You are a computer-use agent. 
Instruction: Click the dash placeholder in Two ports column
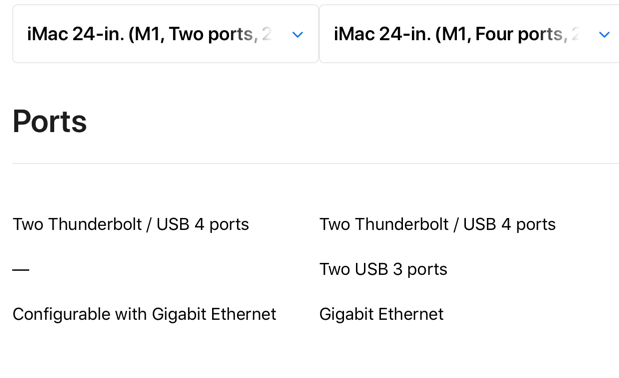21,270
